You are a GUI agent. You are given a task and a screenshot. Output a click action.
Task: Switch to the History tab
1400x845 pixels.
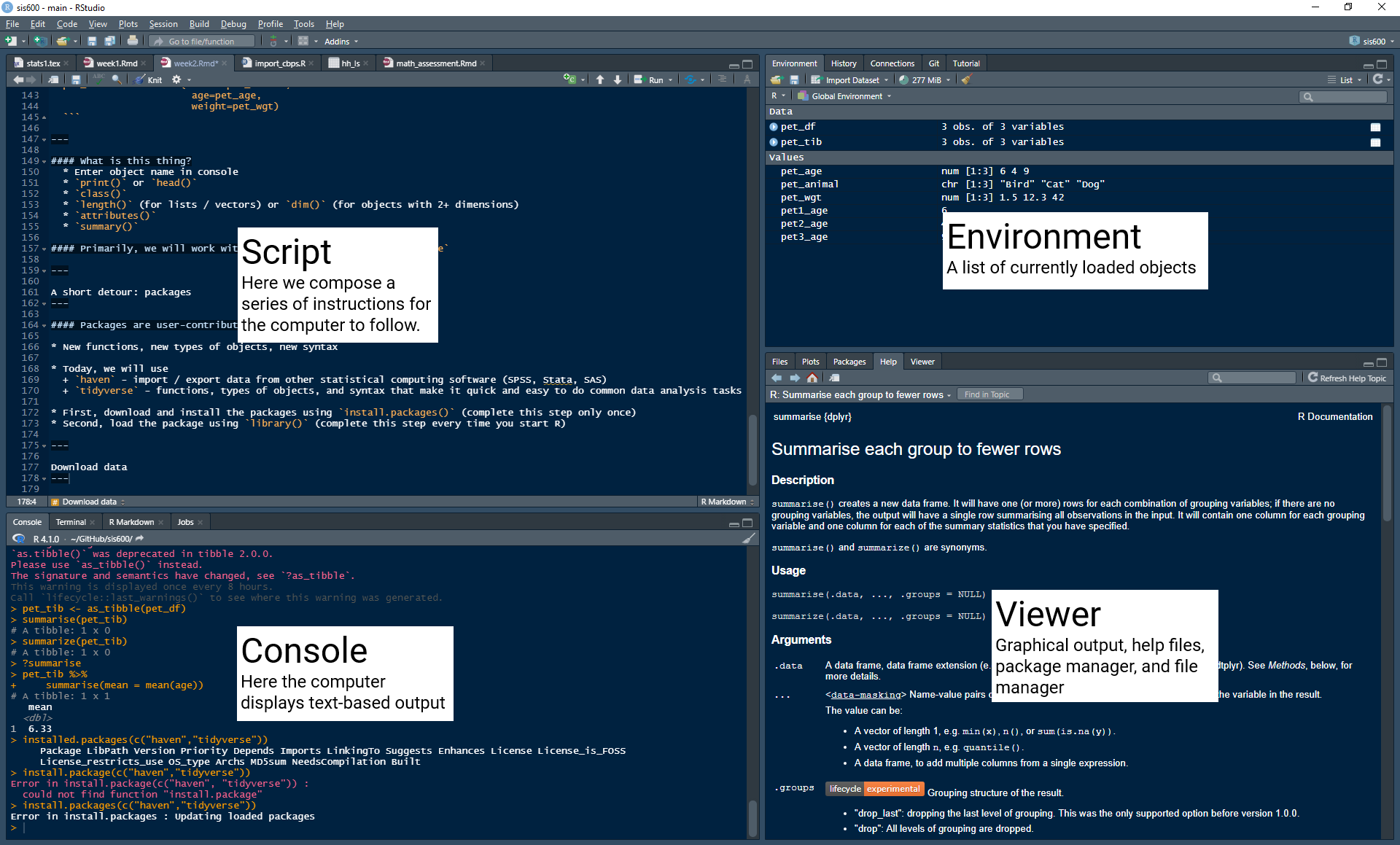844,63
